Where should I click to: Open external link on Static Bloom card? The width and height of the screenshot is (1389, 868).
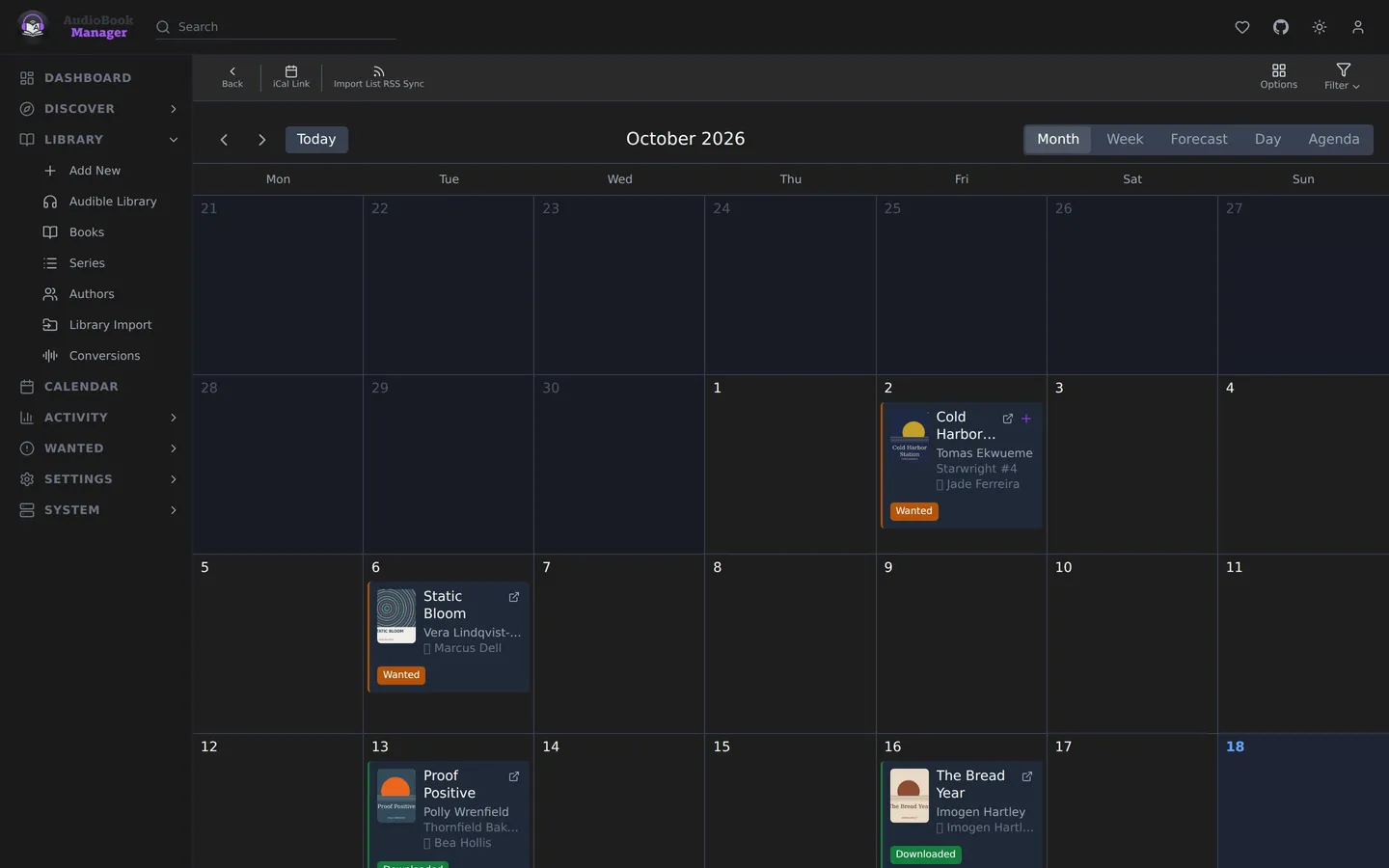point(514,597)
